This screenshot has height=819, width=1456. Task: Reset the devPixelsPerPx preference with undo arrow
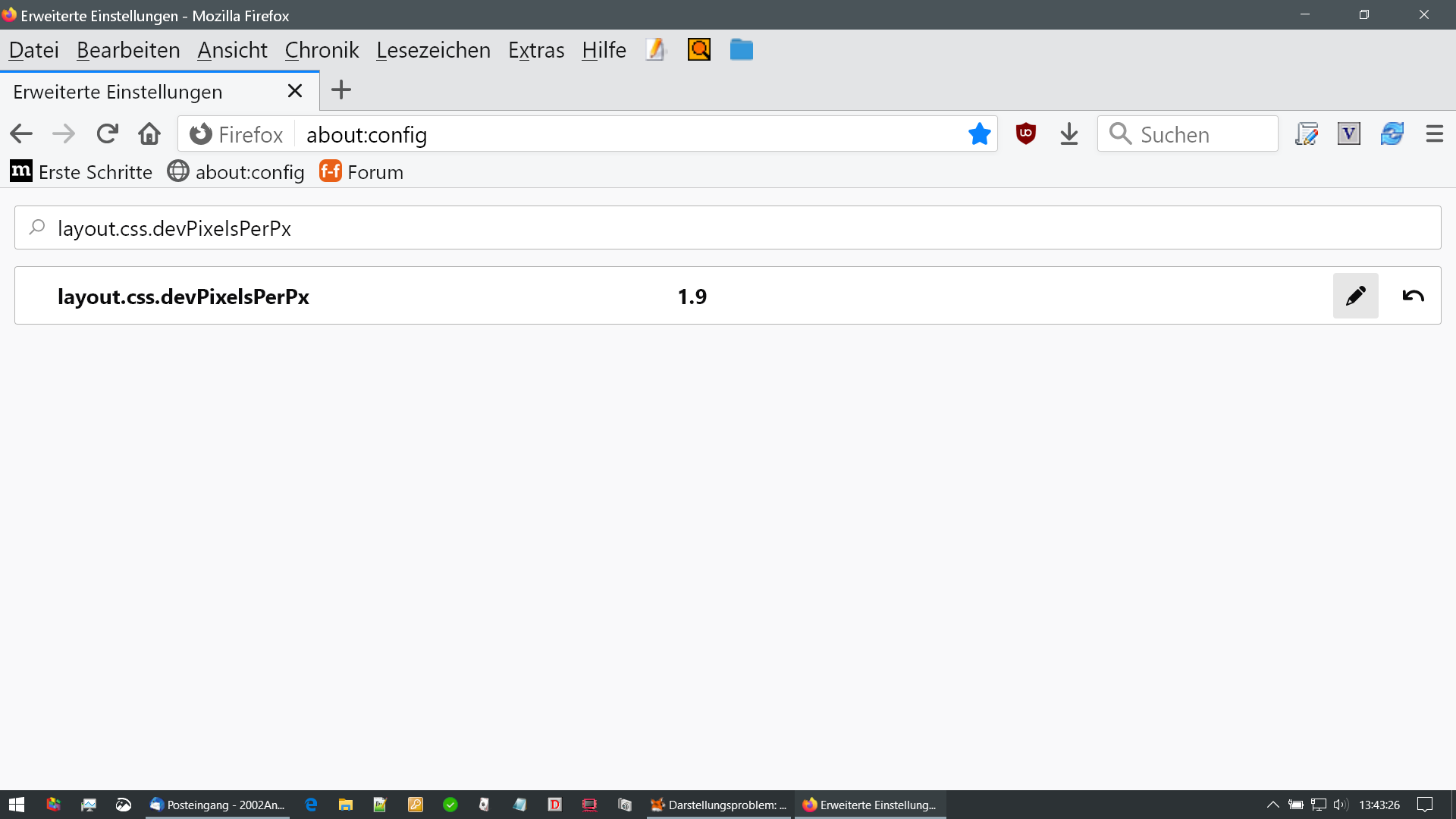pyautogui.click(x=1413, y=296)
